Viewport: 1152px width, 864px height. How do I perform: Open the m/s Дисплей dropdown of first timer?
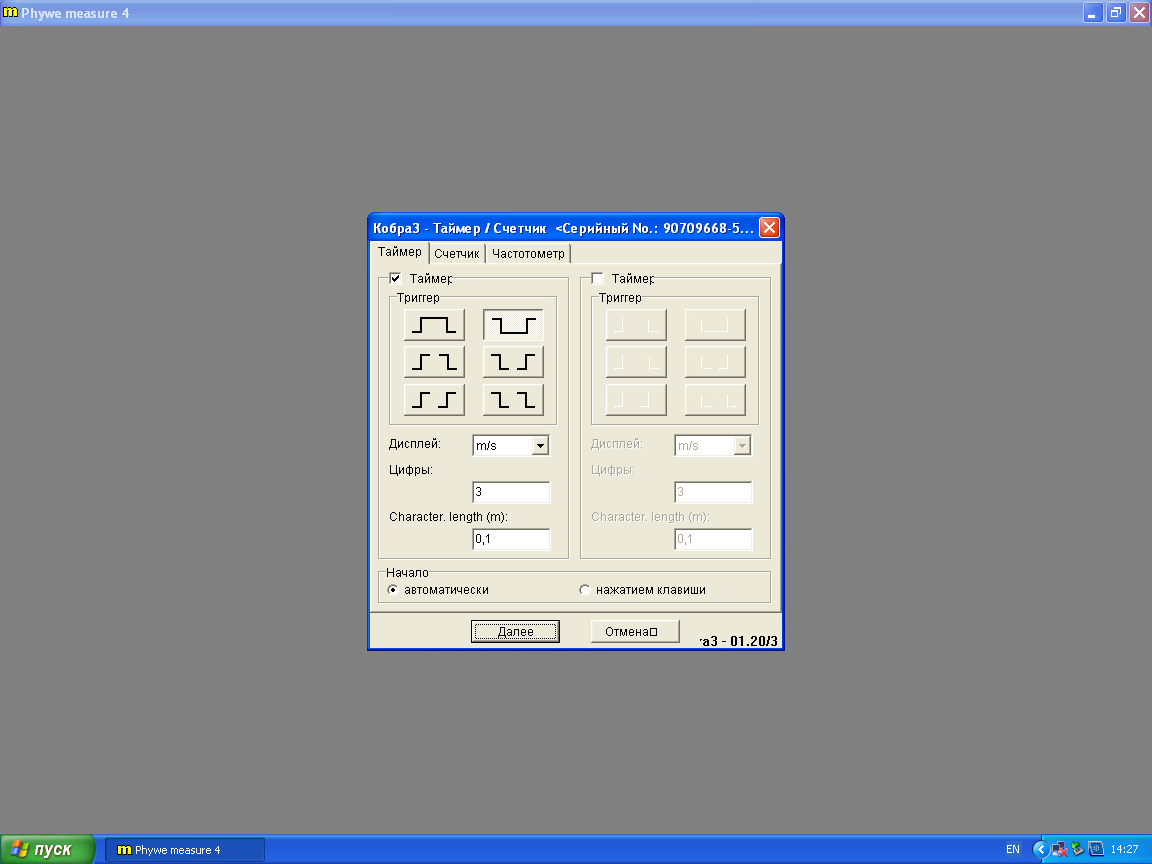pos(540,445)
